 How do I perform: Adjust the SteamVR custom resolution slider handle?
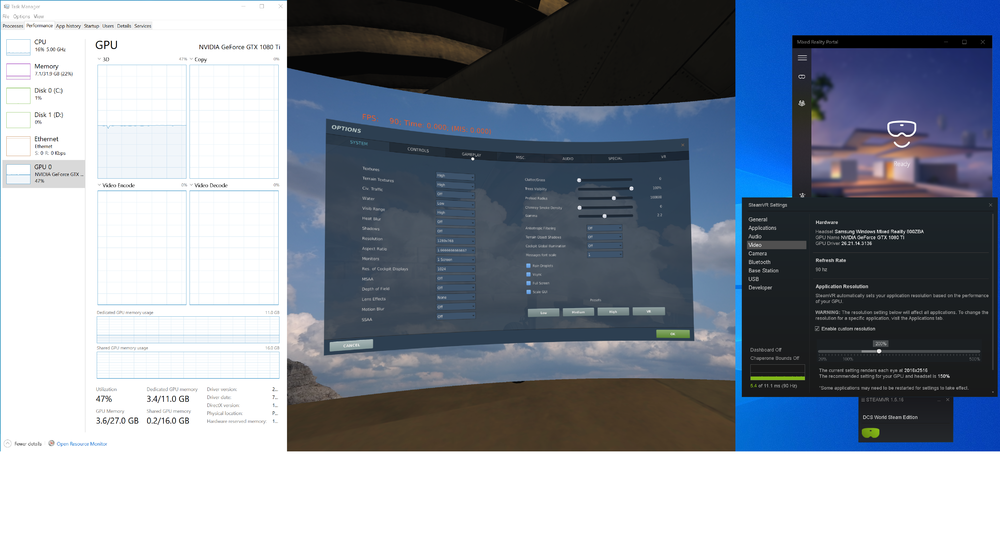[879, 351]
